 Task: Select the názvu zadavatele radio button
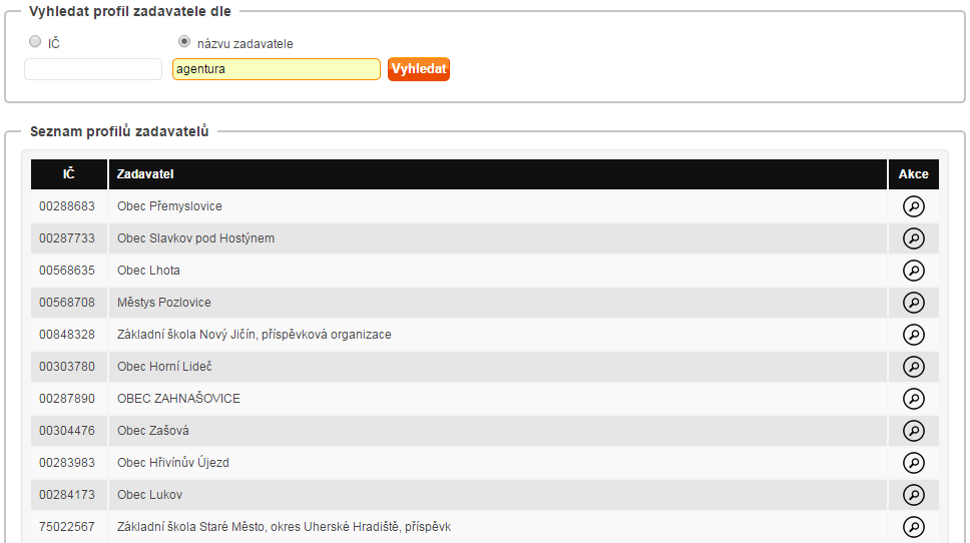(x=184, y=41)
